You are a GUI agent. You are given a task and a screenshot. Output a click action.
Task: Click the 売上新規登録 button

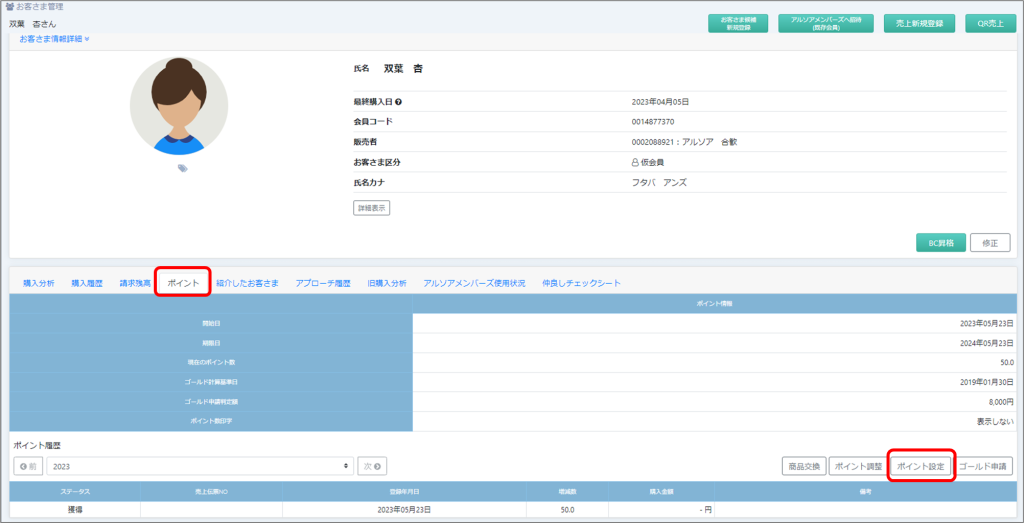coord(919,23)
